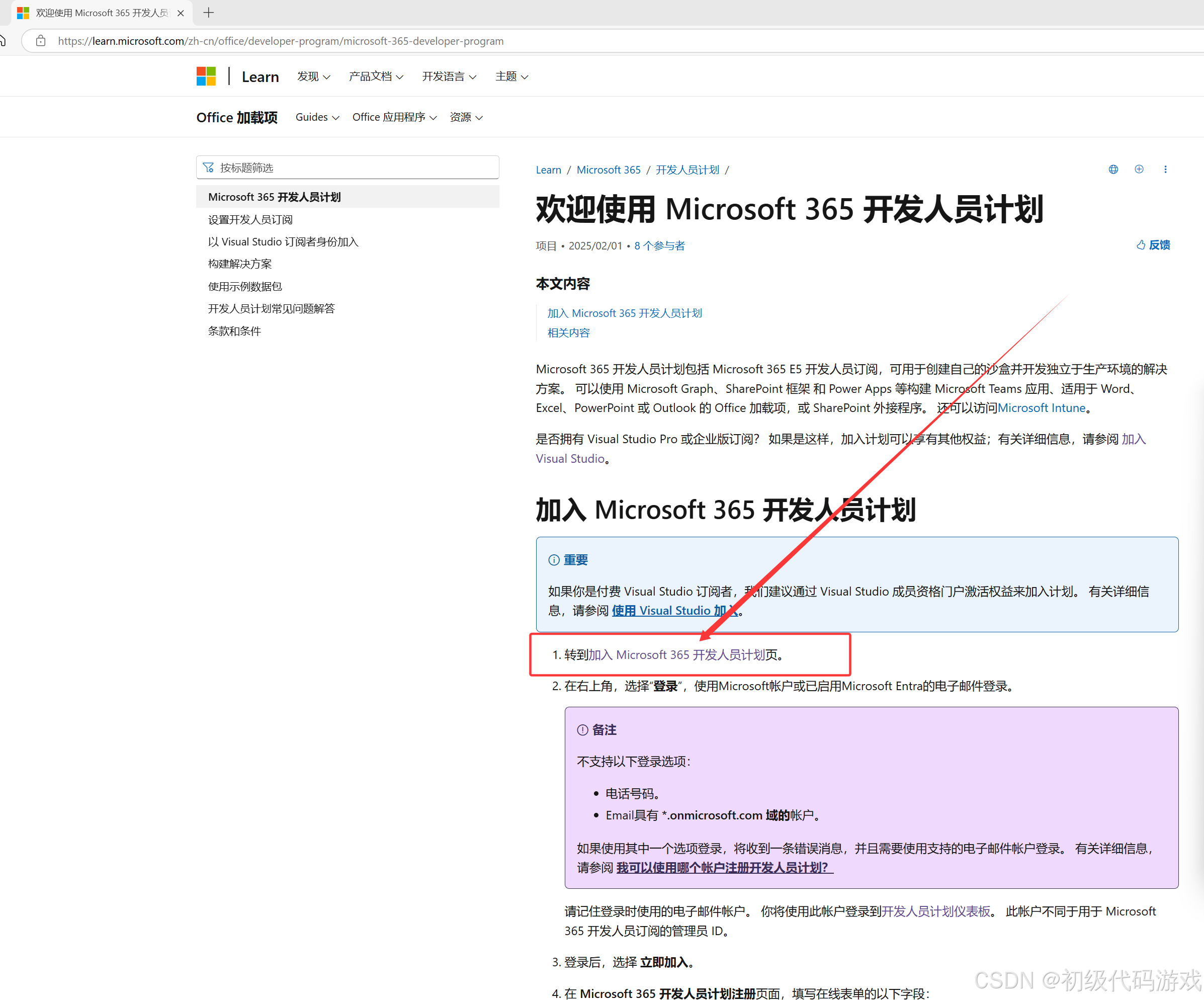The image size is (1204, 1000).
Task: Click the 加入 Microsoft 365 开发人员计划 step link
Action: tap(676, 655)
